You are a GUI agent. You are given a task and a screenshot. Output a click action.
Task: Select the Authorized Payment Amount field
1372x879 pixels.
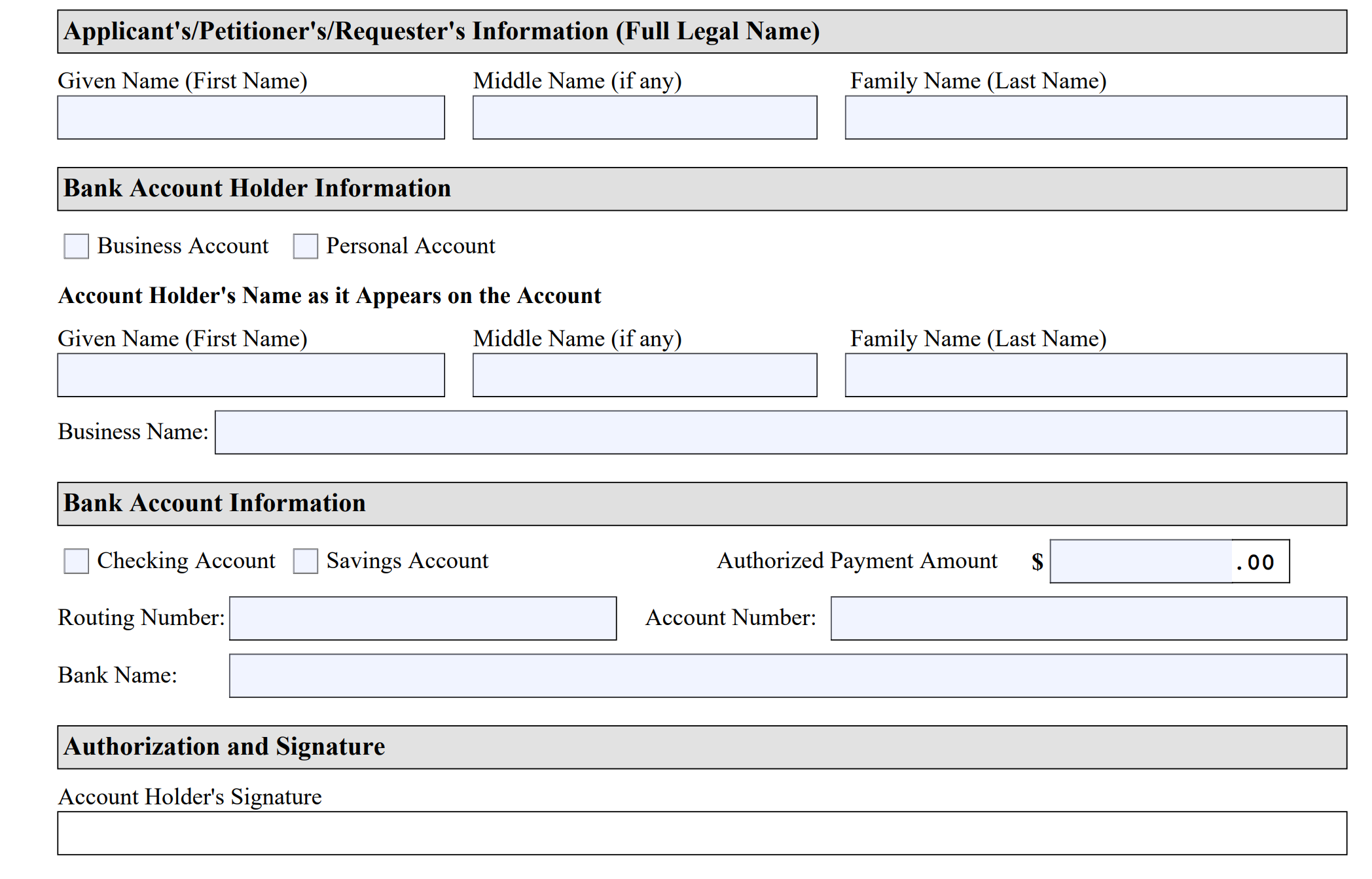click(x=1142, y=562)
